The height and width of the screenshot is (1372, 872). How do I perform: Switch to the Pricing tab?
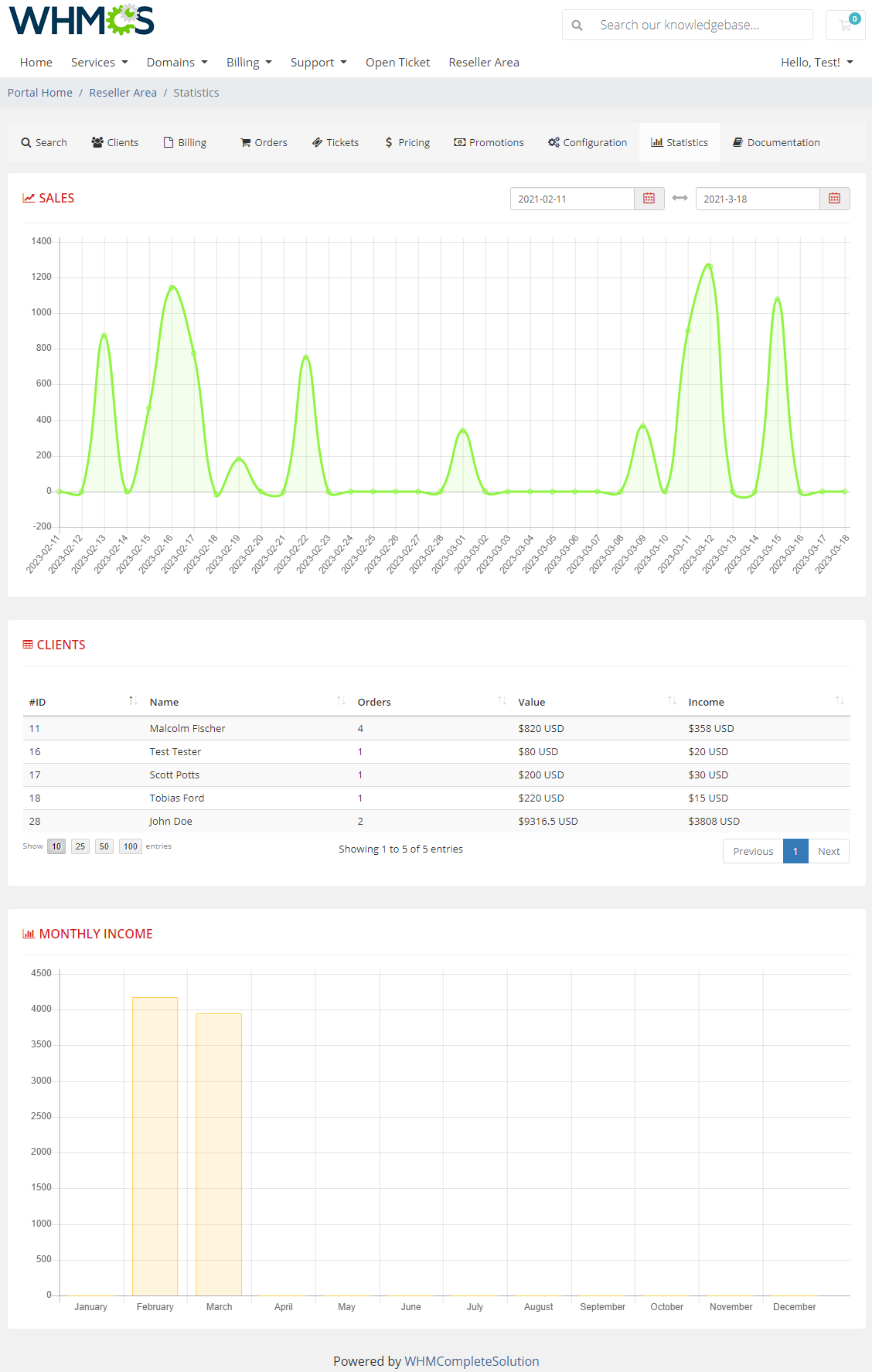click(x=407, y=142)
